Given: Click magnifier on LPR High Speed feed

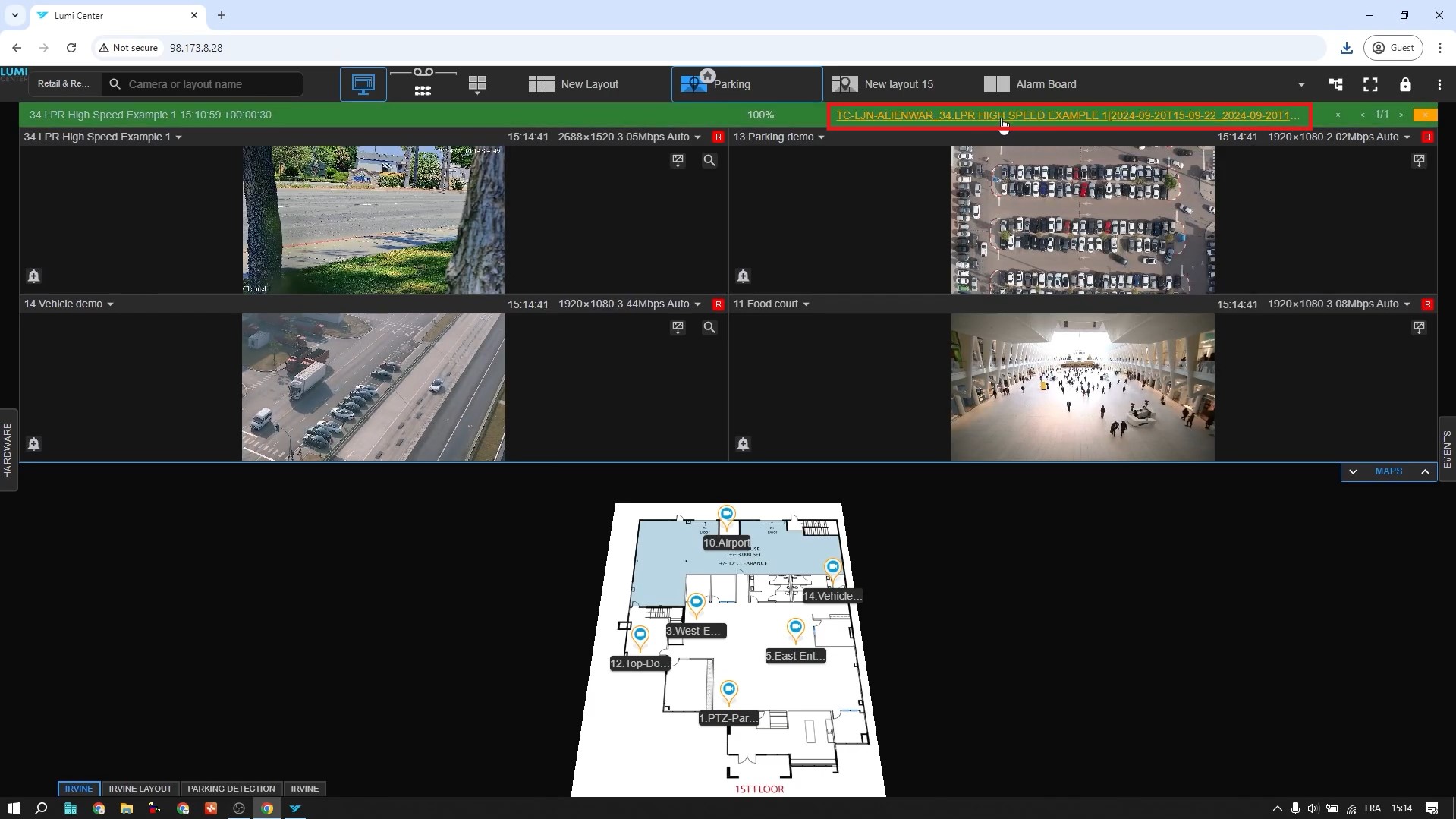Looking at the screenshot, I should (709, 161).
